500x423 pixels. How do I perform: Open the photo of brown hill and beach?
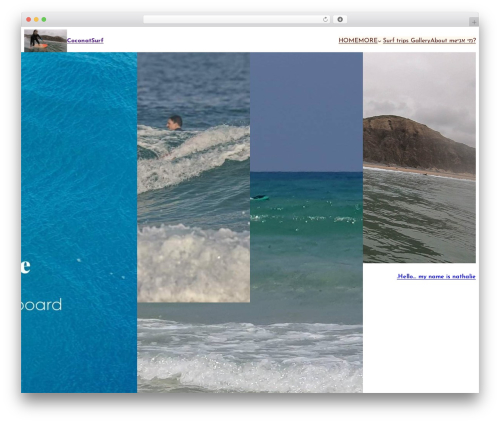point(419,158)
